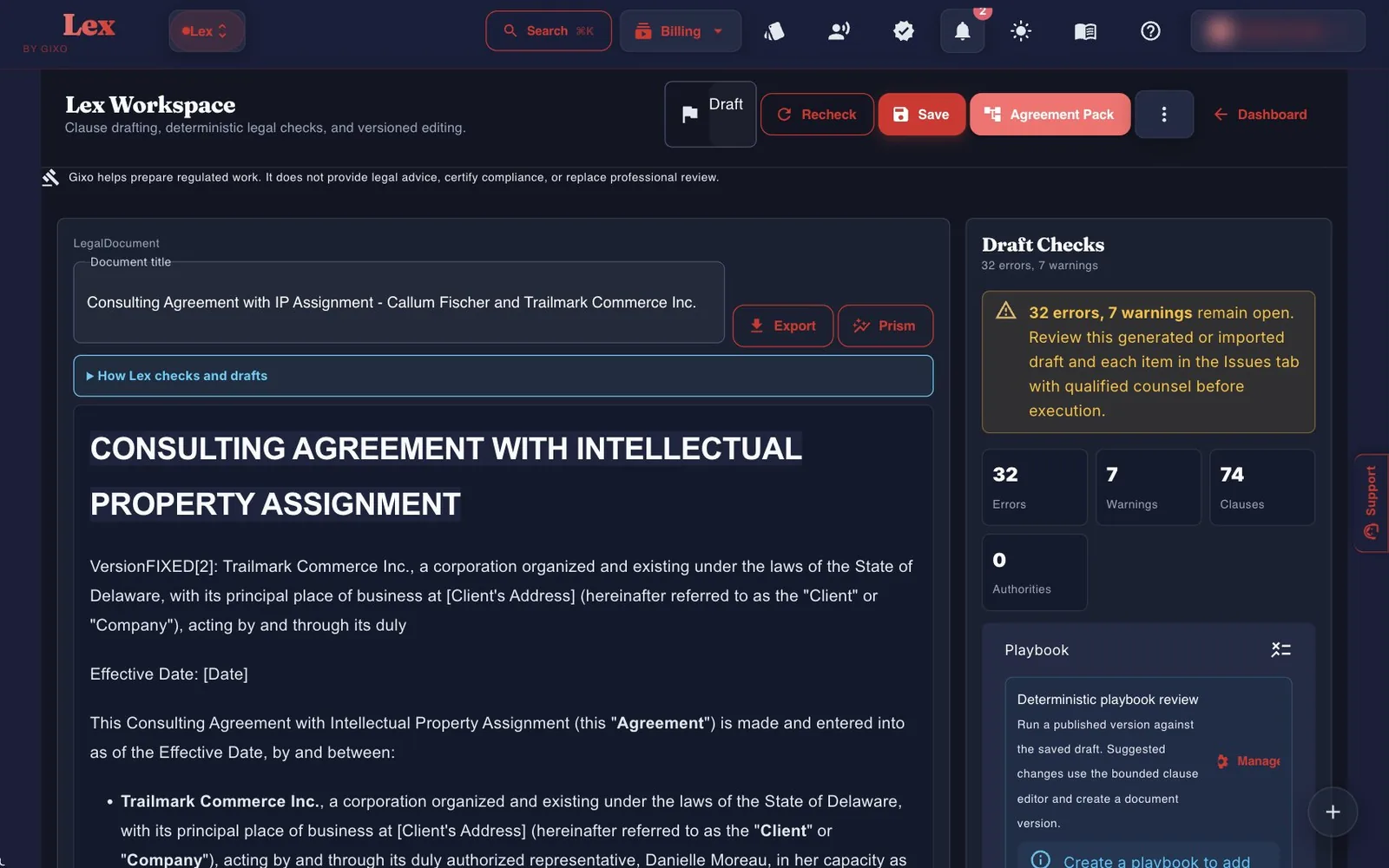Open the three-dot more options menu
Image resolution: width=1389 pixels, height=868 pixels.
1164,115
